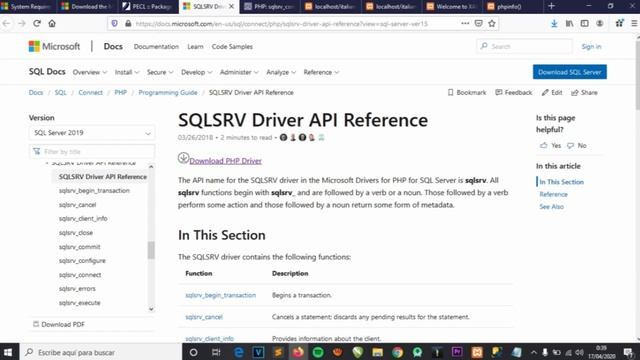Screen dimensions: 640x360
Task: Open the Firefox hamburger menu
Action: [x=634, y=24]
